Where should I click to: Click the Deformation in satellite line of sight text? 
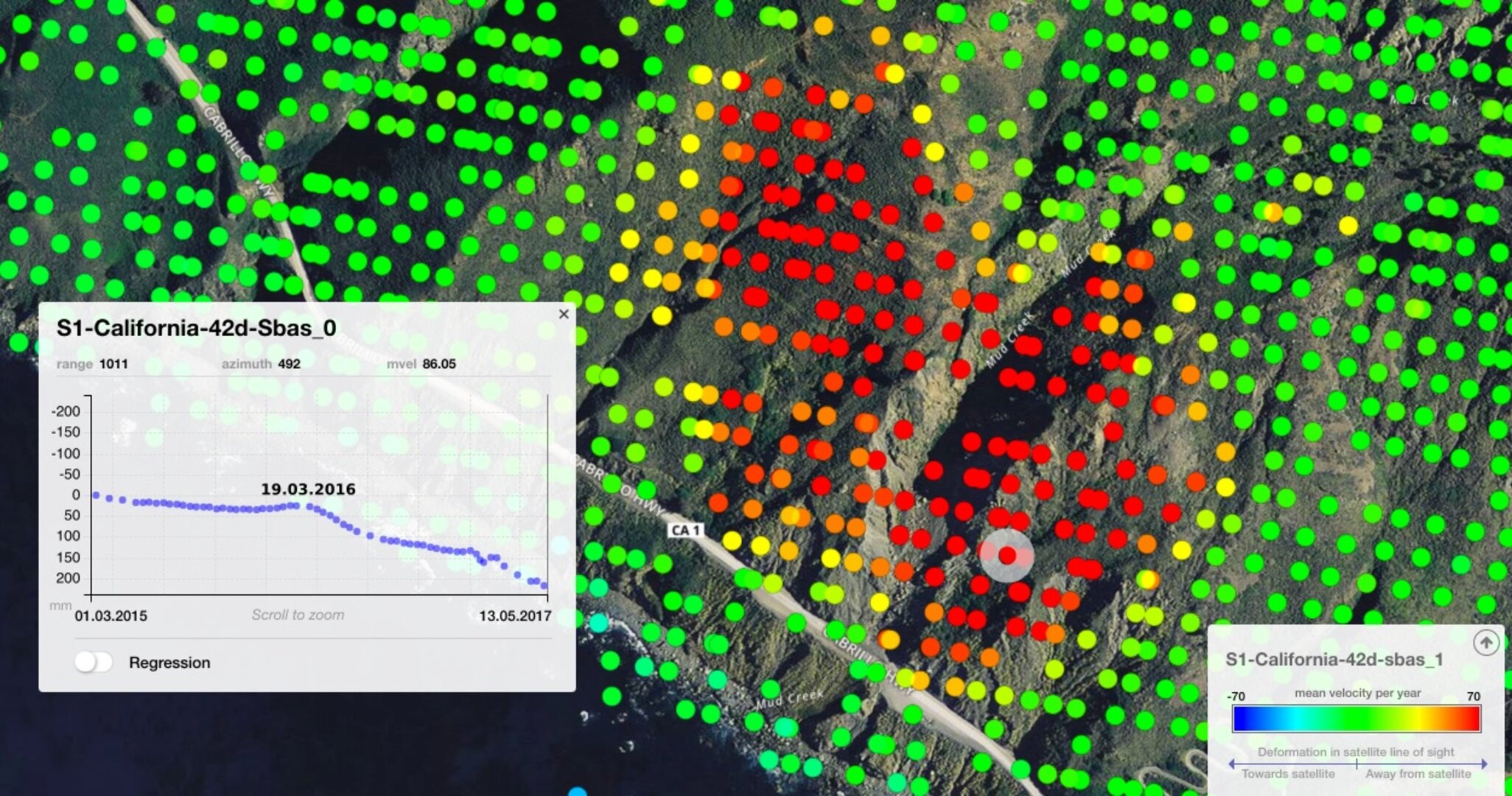tap(1356, 752)
